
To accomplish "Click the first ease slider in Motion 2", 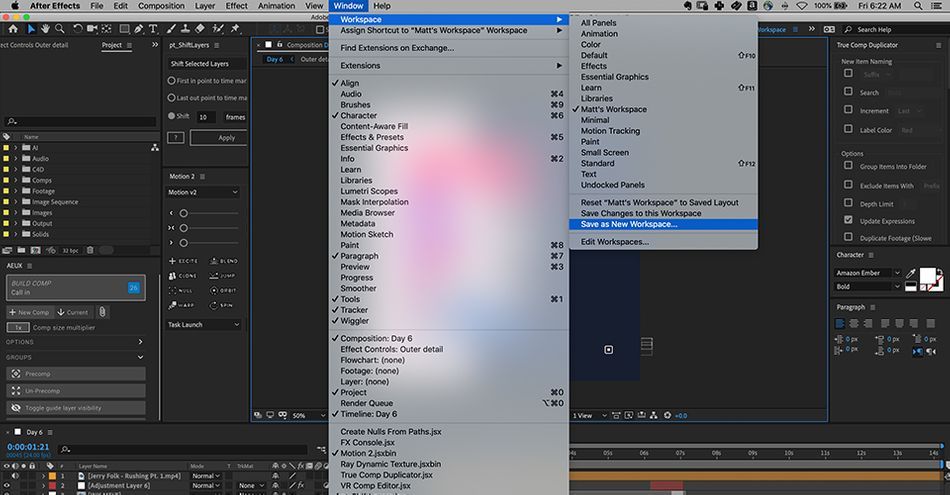I will [x=184, y=213].
